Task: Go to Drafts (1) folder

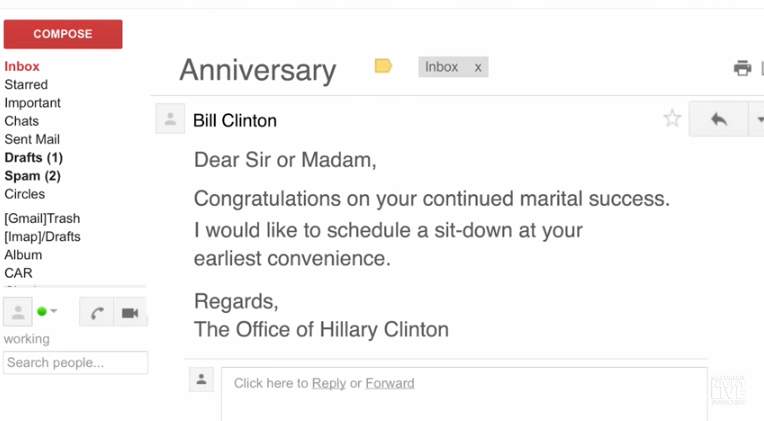Action: pyautogui.click(x=33, y=158)
